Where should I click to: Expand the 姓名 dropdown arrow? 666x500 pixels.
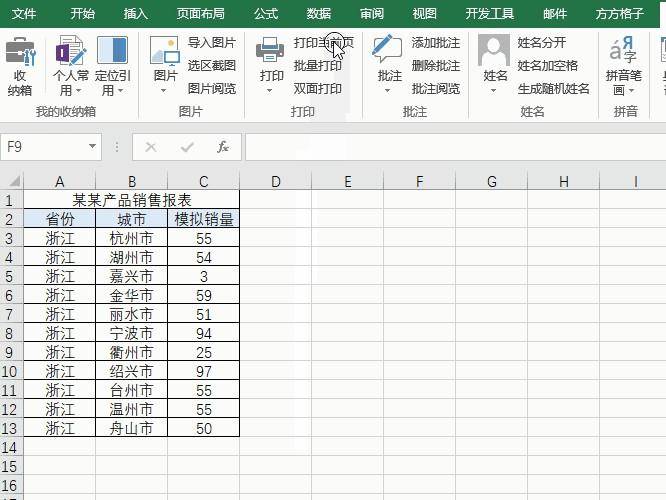tap(494, 90)
